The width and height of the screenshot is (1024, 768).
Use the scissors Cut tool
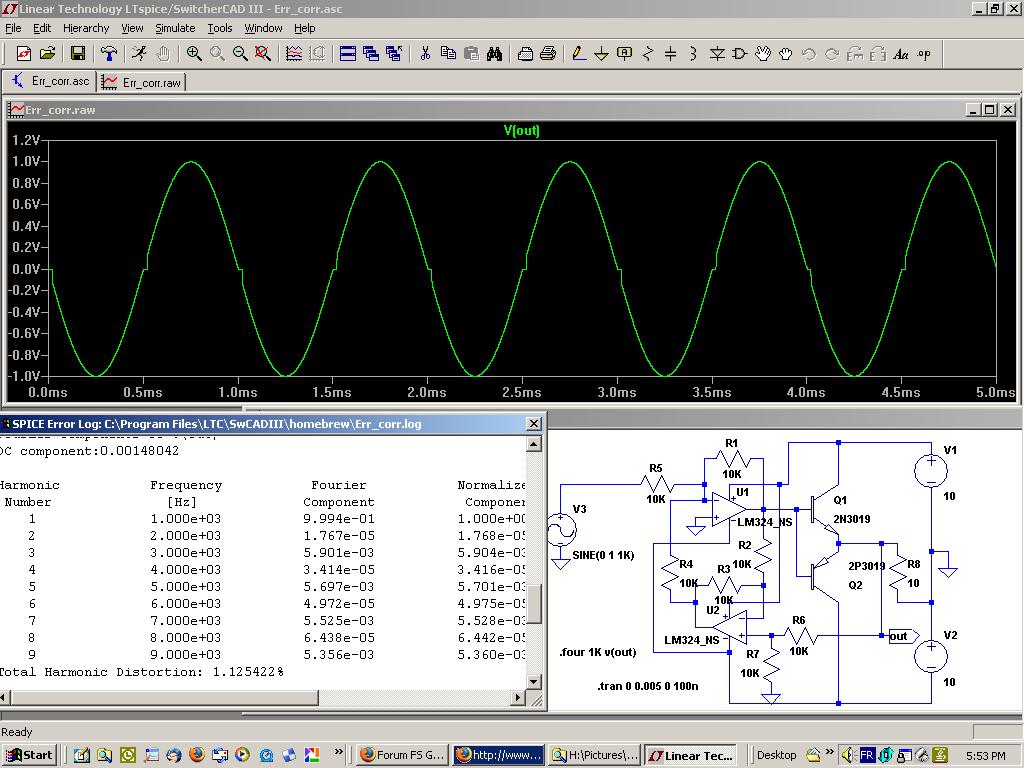pos(425,54)
